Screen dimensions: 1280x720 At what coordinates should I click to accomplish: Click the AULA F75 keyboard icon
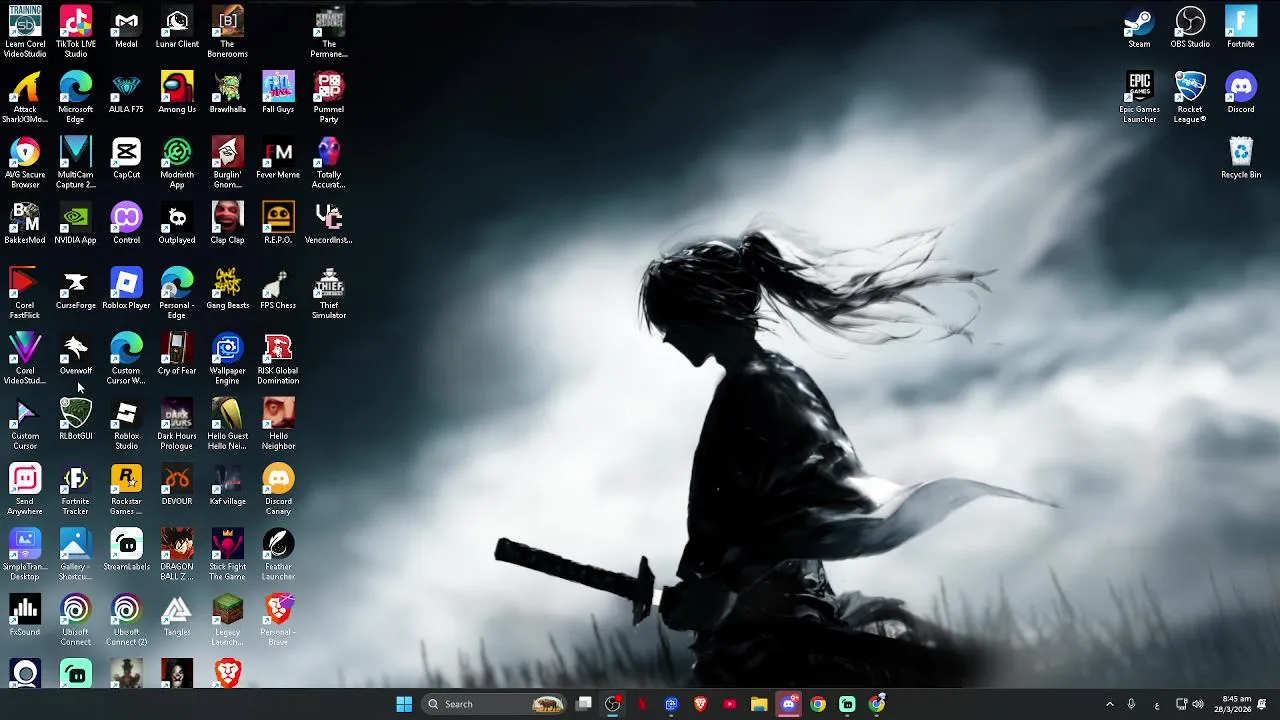coord(126,93)
